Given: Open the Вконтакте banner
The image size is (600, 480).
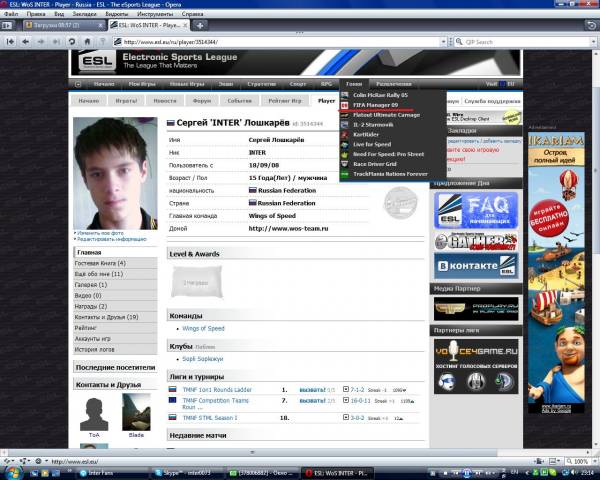Looking at the screenshot, I should pos(476,266).
